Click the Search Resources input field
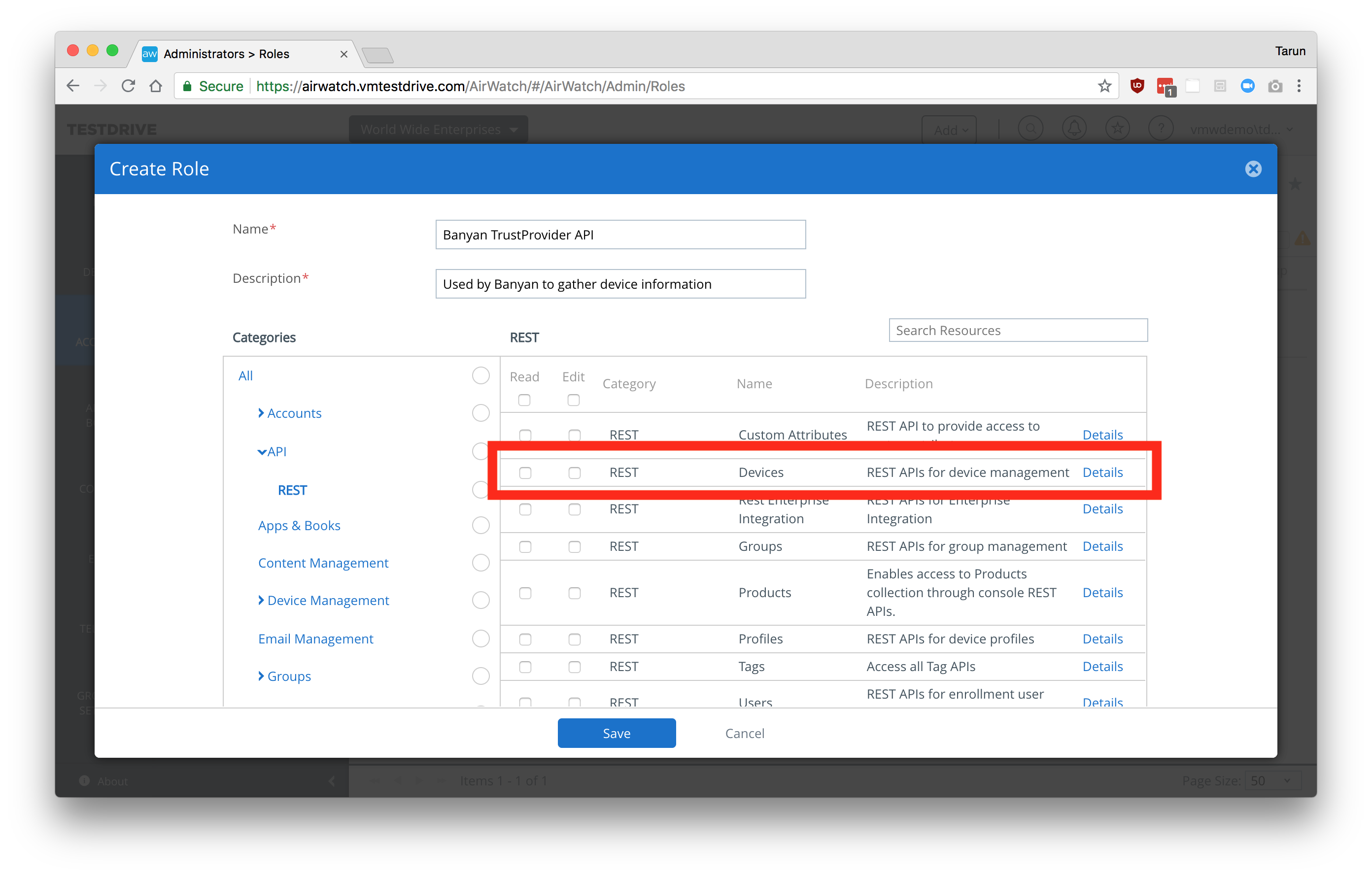 tap(1018, 331)
